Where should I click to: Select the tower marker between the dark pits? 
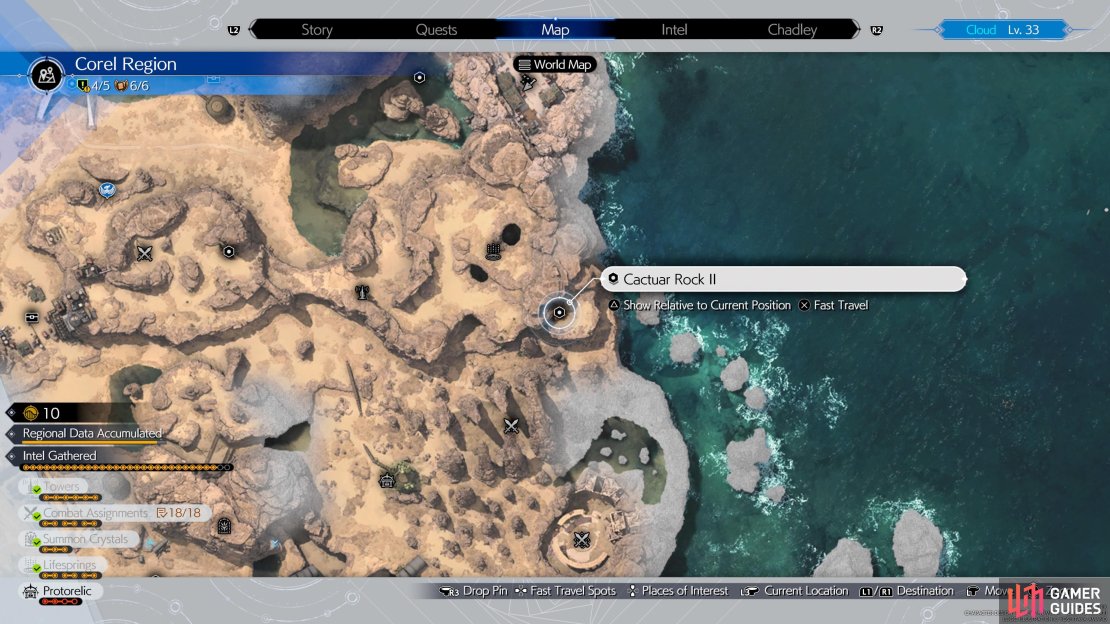pos(493,250)
